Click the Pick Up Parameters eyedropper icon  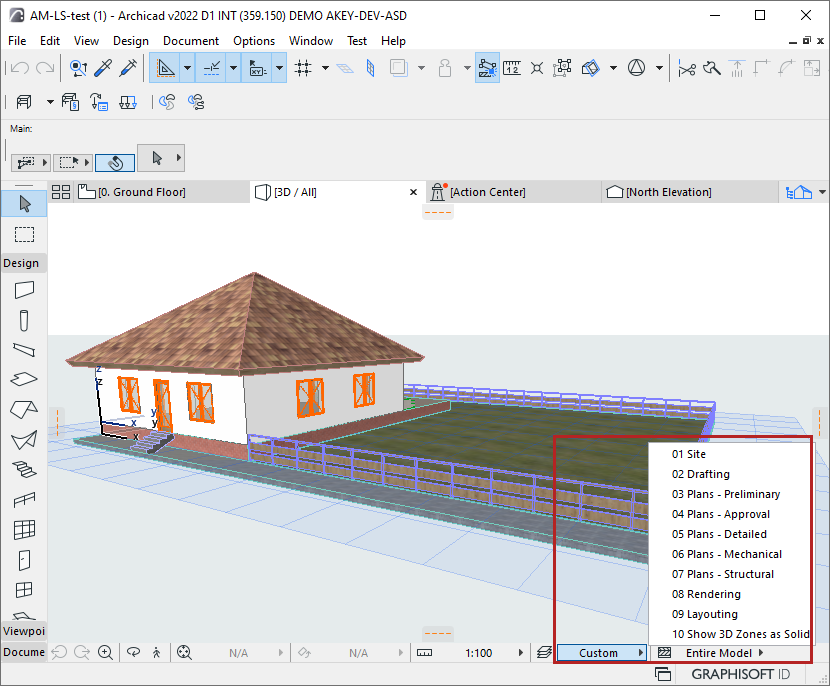pyautogui.click(x=103, y=68)
